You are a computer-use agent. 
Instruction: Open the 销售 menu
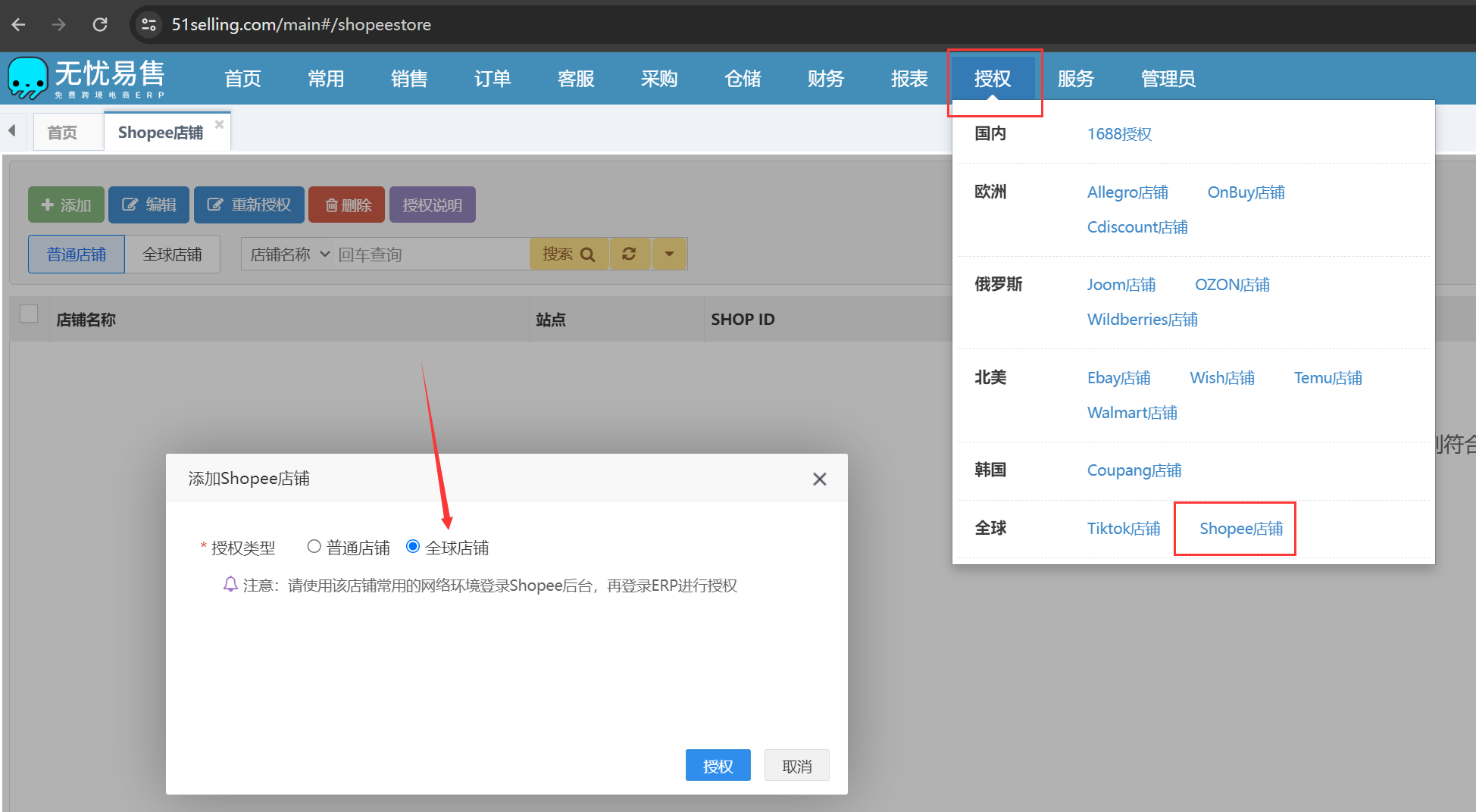point(409,78)
